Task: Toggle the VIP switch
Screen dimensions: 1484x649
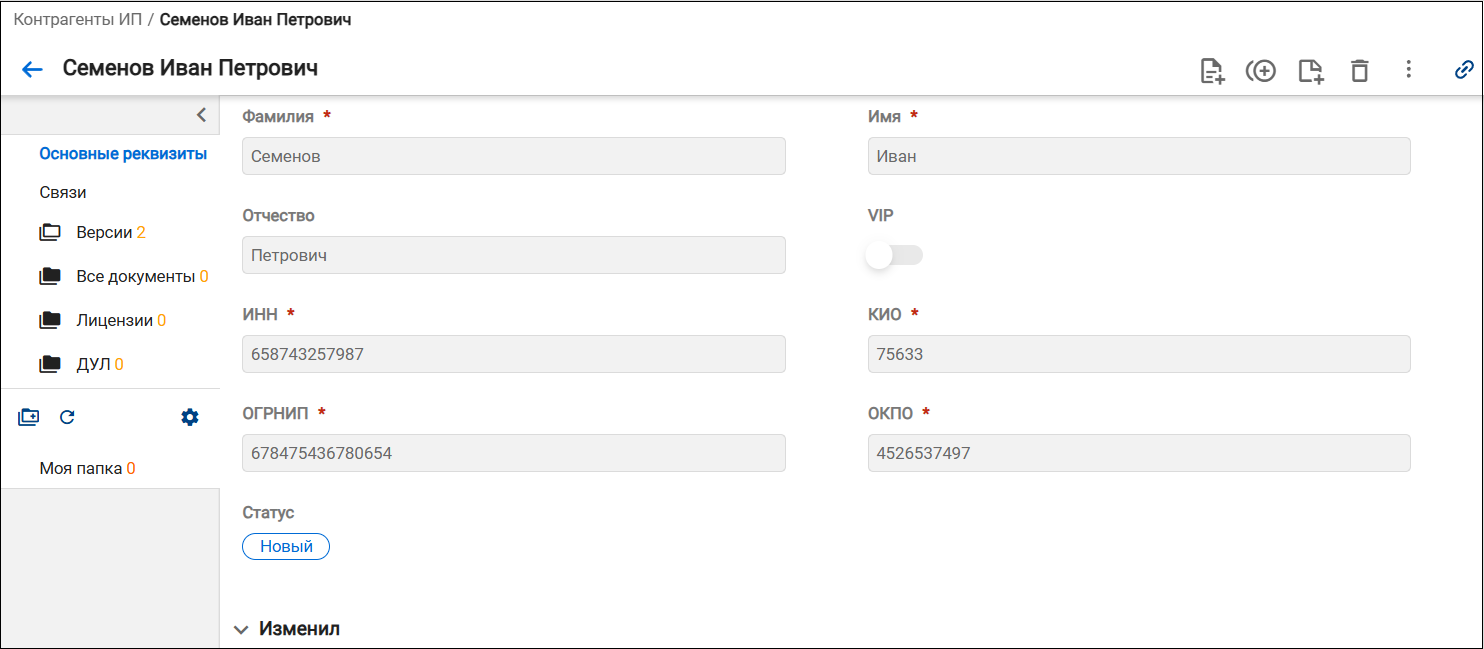Action: 894,256
